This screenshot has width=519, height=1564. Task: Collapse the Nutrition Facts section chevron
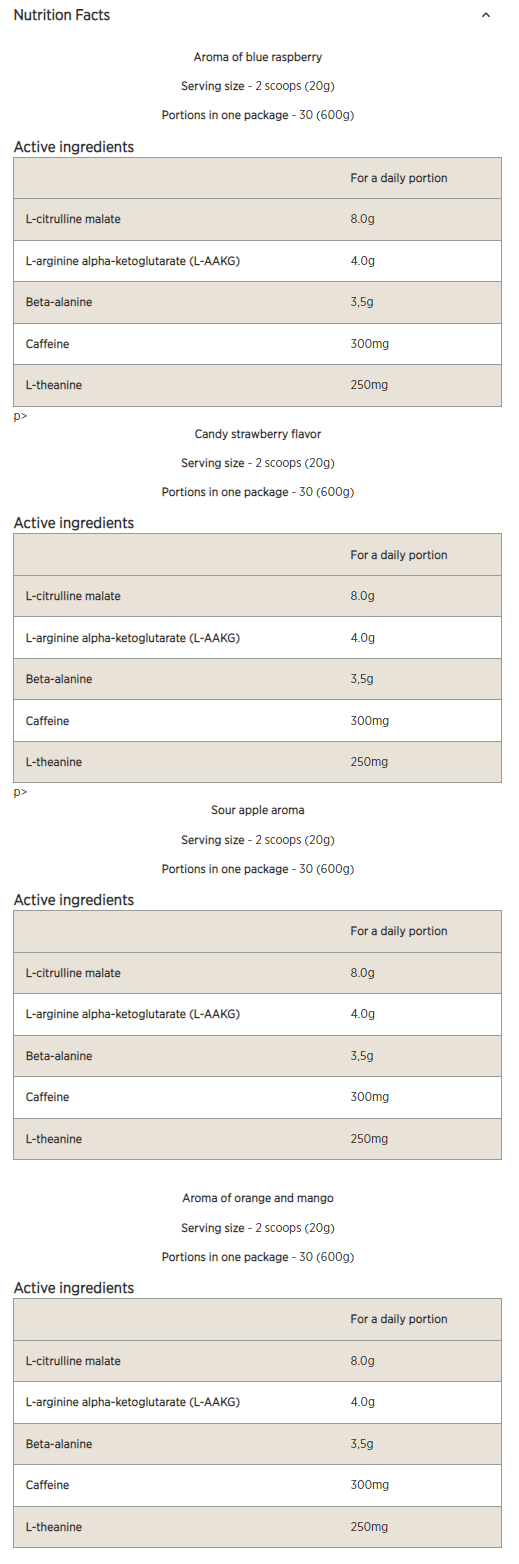pyautogui.click(x=486, y=15)
